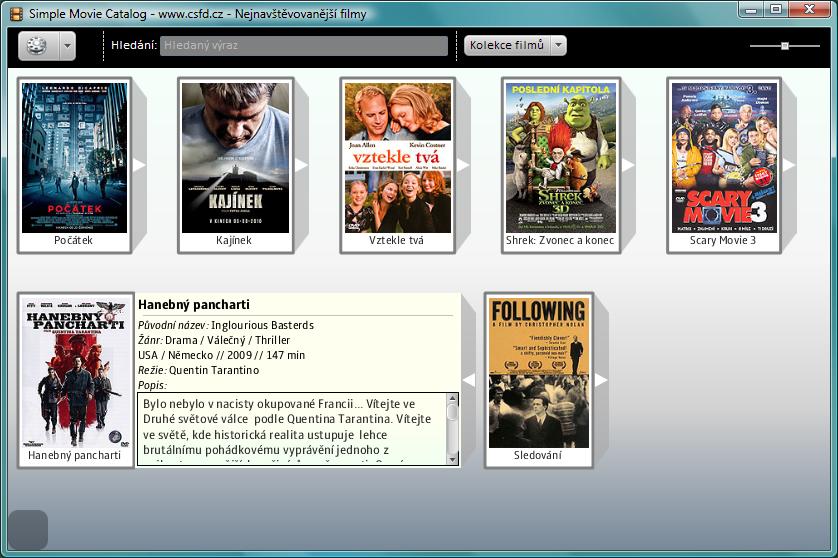Click the USA / Německo // 2009 line
Screen dimensions: 838x558
[221, 355]
